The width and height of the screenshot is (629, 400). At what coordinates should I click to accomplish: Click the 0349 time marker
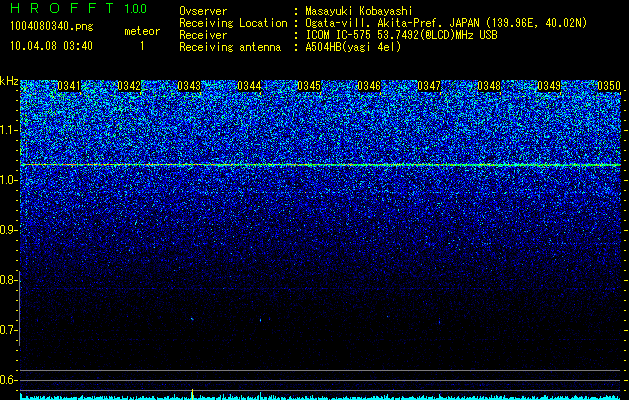pyautogui.click(x=549, y=86)
